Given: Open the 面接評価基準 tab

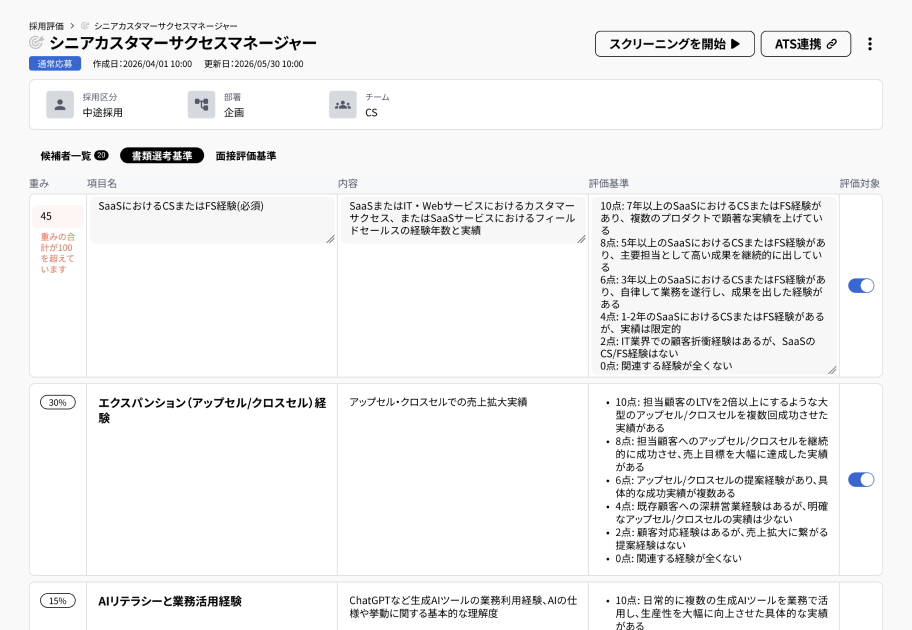Looking at the screenshot, I should pos(246,156).
